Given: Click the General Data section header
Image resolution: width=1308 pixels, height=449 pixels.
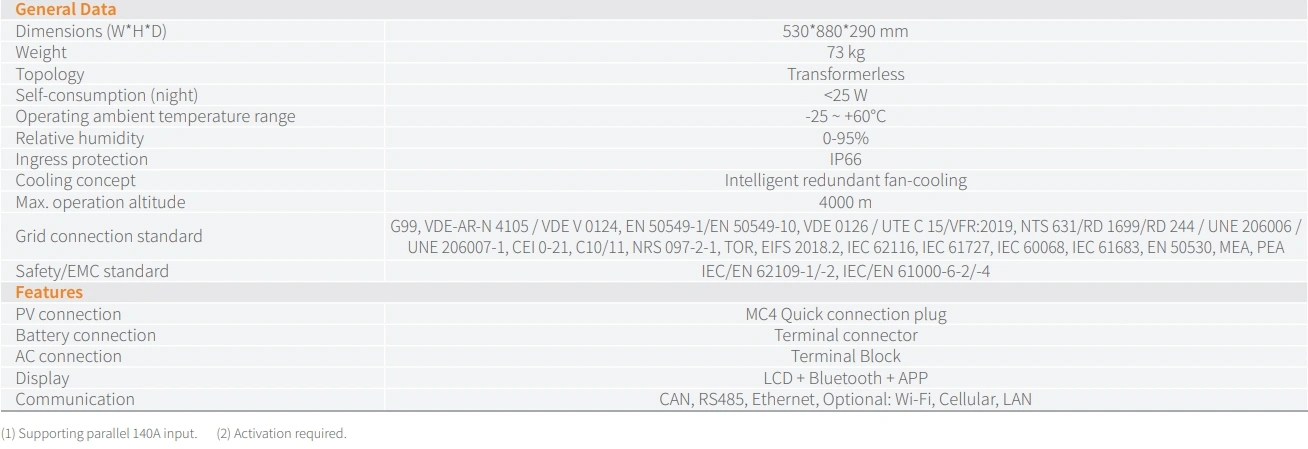Looking at the screenshot, I should click(65, 9).
